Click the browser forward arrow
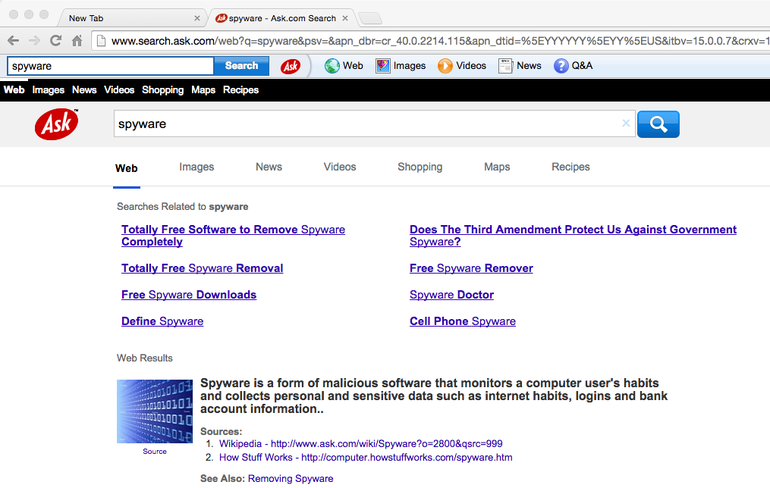This screenshot has height=488, width=770. pyautogui.click(x=34, y=41)
